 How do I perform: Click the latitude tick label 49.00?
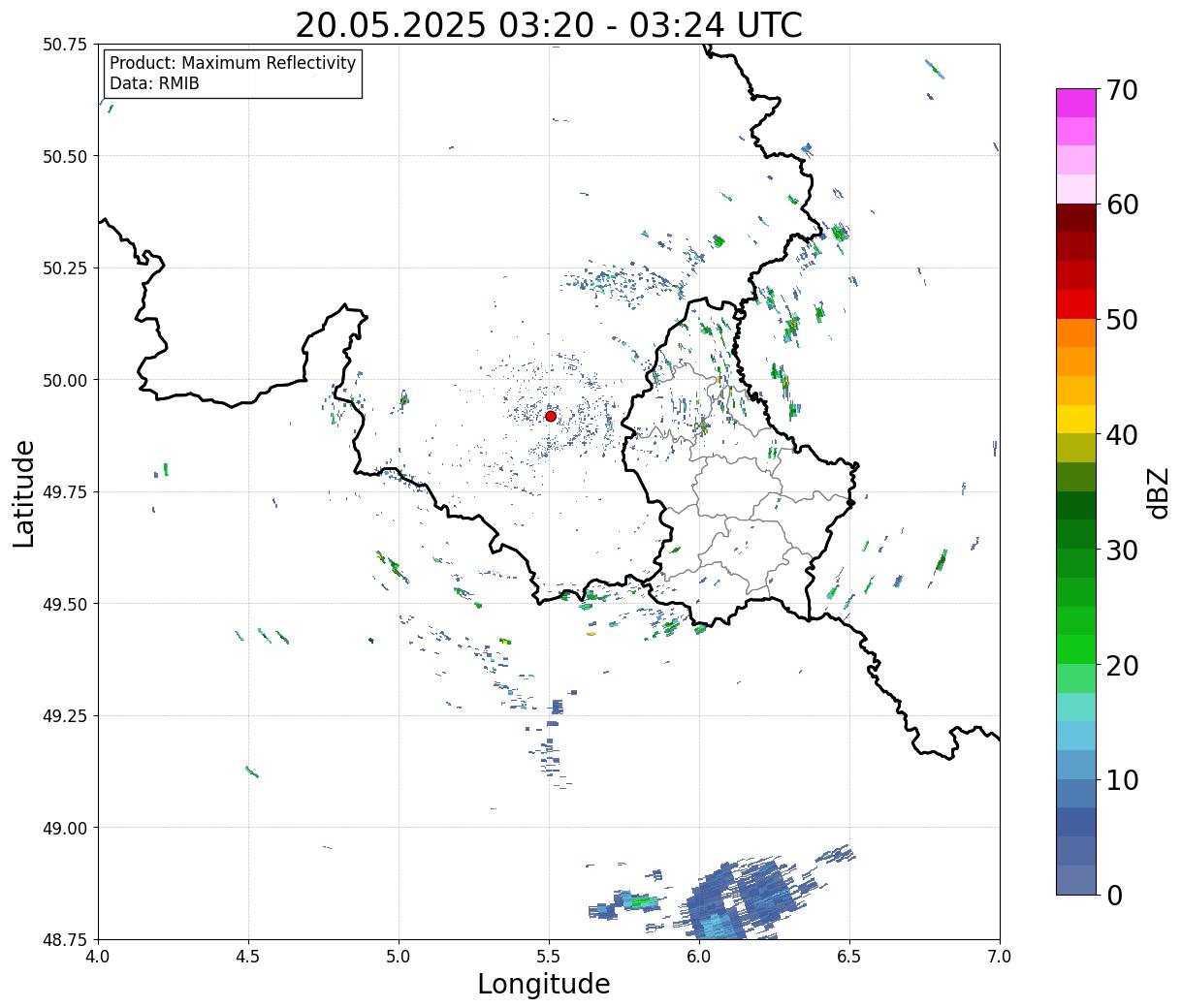pos(65,828)
